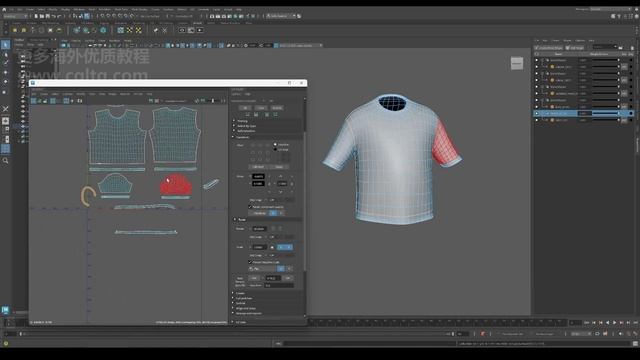Open the Script Editor icon at the bottom right
Image resolution: width=640 pixels, height=360 pixels.
tap(636, 344)
